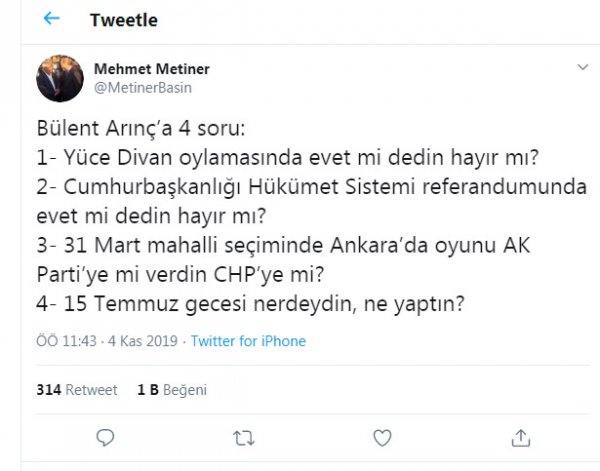Share the tweet using the upload icon
600x471 pixels.
click(520, 438)
